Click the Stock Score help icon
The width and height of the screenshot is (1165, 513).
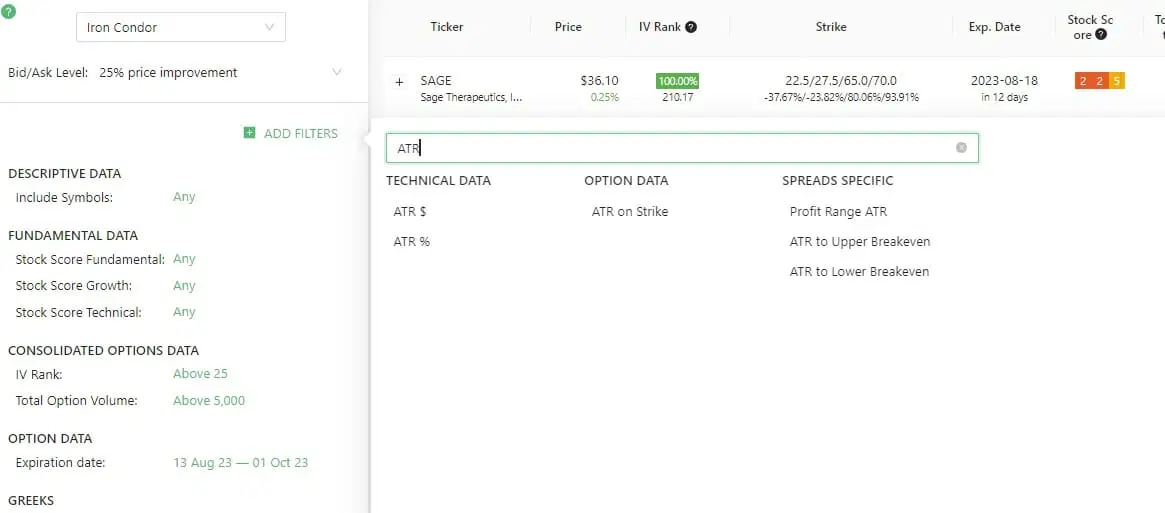[x=1101, y=35]
